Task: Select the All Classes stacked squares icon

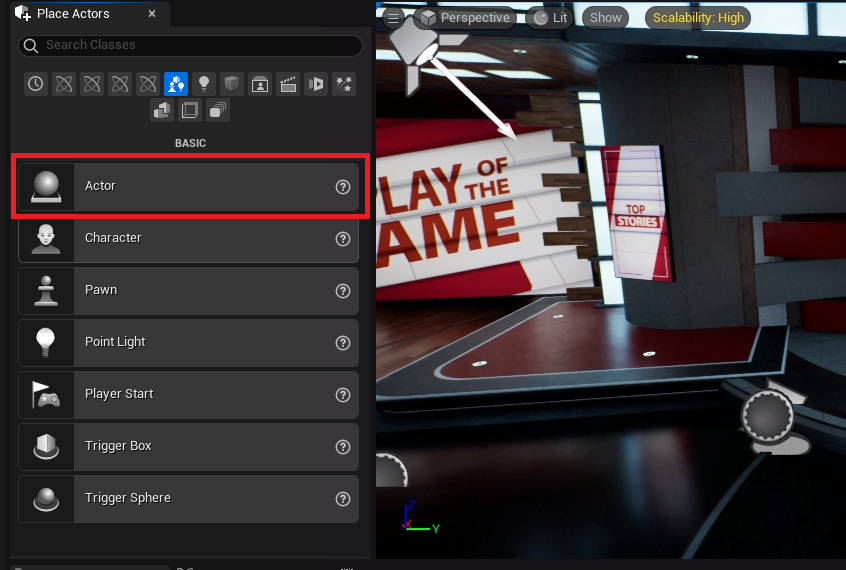Action: point(218,110)
